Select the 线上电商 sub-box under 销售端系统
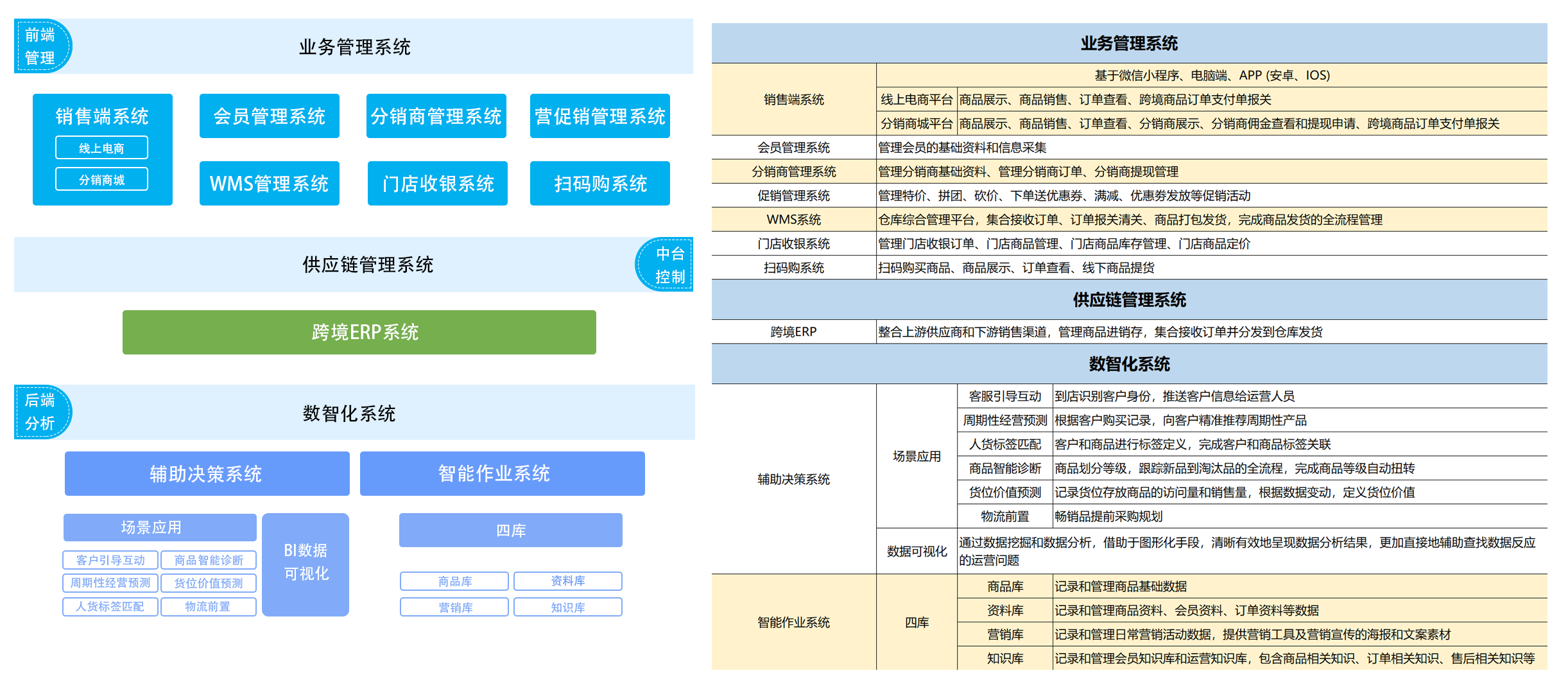This screenshot has width=1568, height=682. 101,148
